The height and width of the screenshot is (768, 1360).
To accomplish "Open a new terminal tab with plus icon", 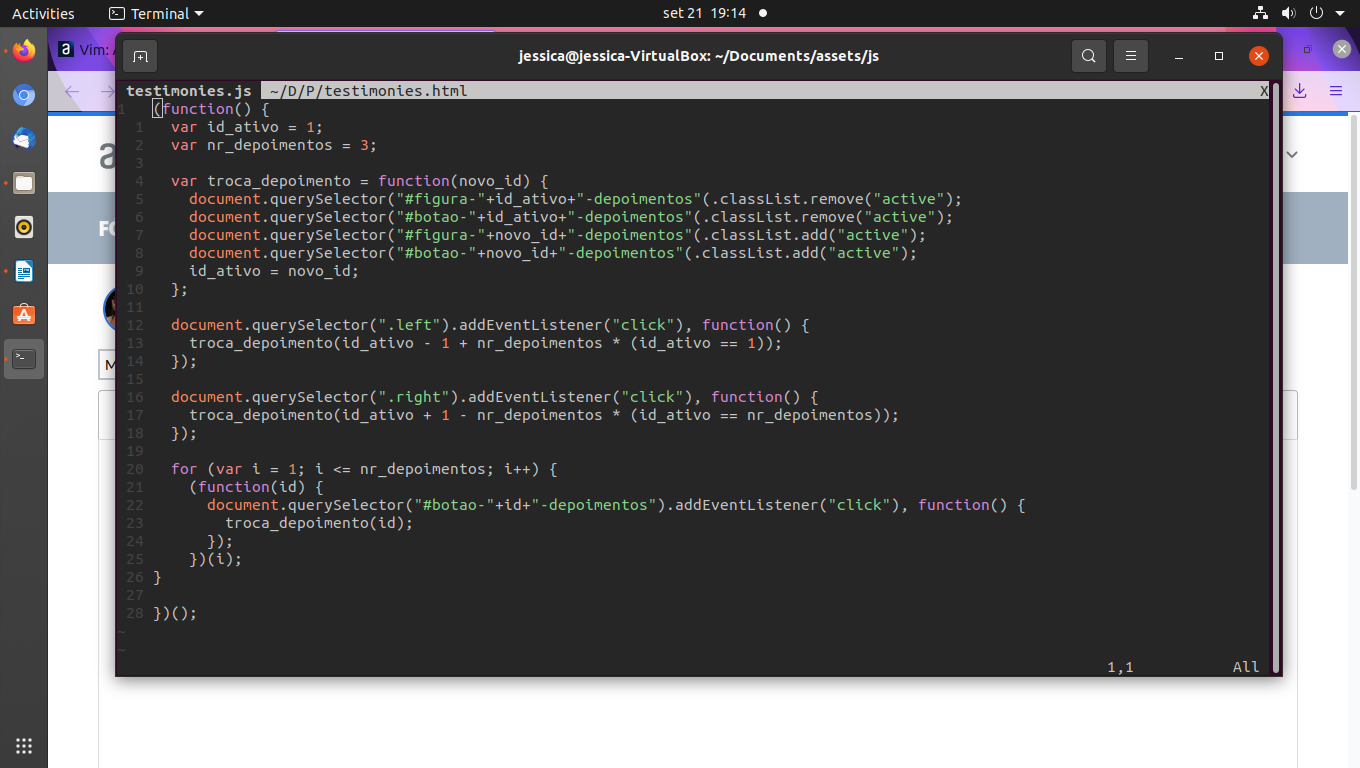I will pos(140,56).
